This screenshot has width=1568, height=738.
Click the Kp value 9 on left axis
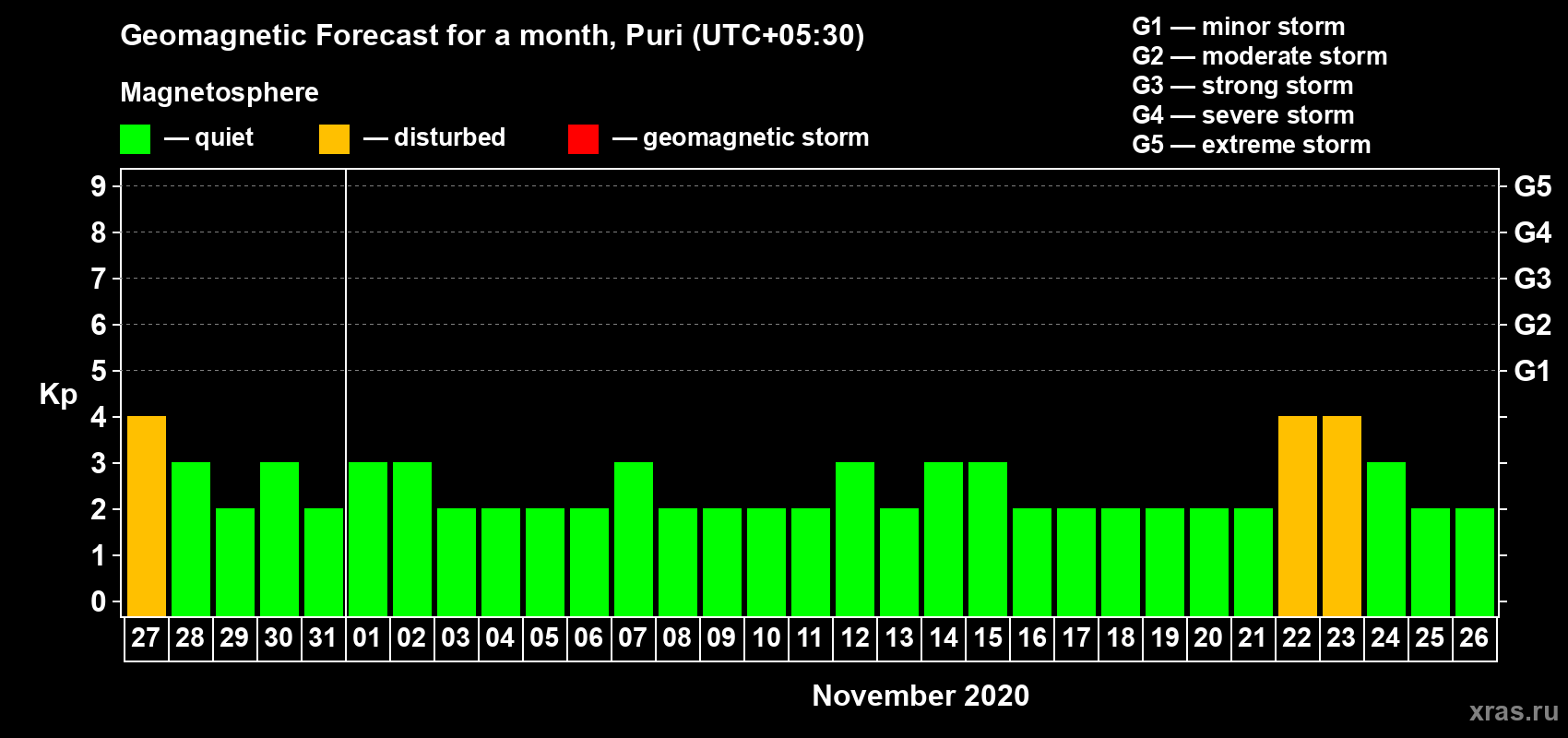pyautogui.click(x=99, y=186)
